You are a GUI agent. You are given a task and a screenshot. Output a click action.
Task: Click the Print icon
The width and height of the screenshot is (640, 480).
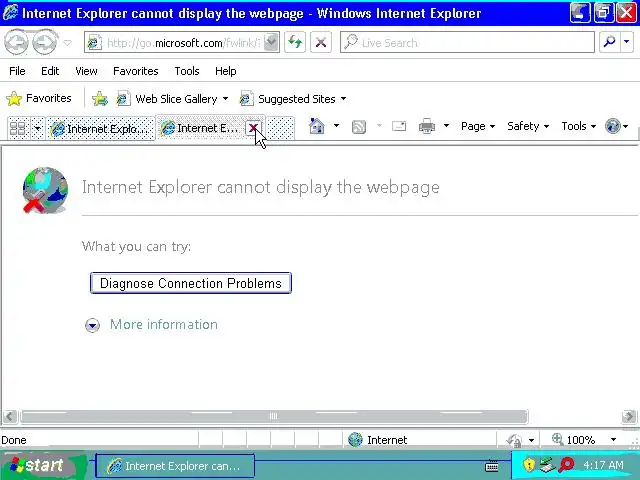(427, 127)
